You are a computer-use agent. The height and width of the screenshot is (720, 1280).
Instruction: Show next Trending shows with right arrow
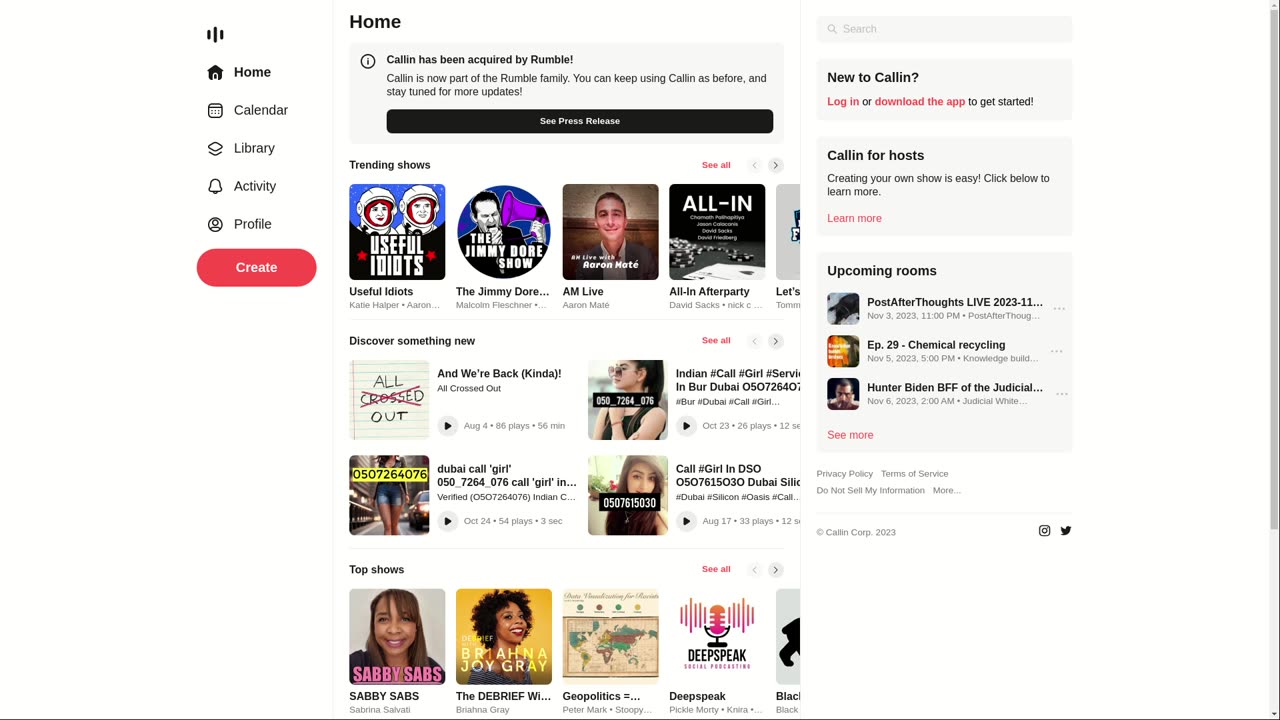click(x=776, y=165)
